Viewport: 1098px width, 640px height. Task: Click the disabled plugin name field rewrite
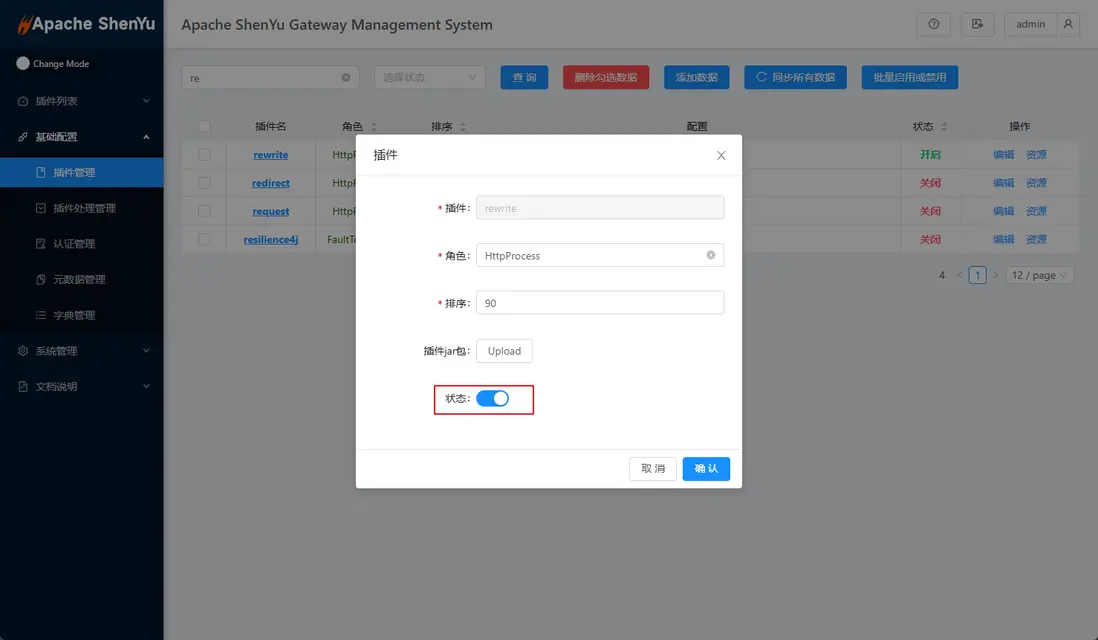point(599,207)
